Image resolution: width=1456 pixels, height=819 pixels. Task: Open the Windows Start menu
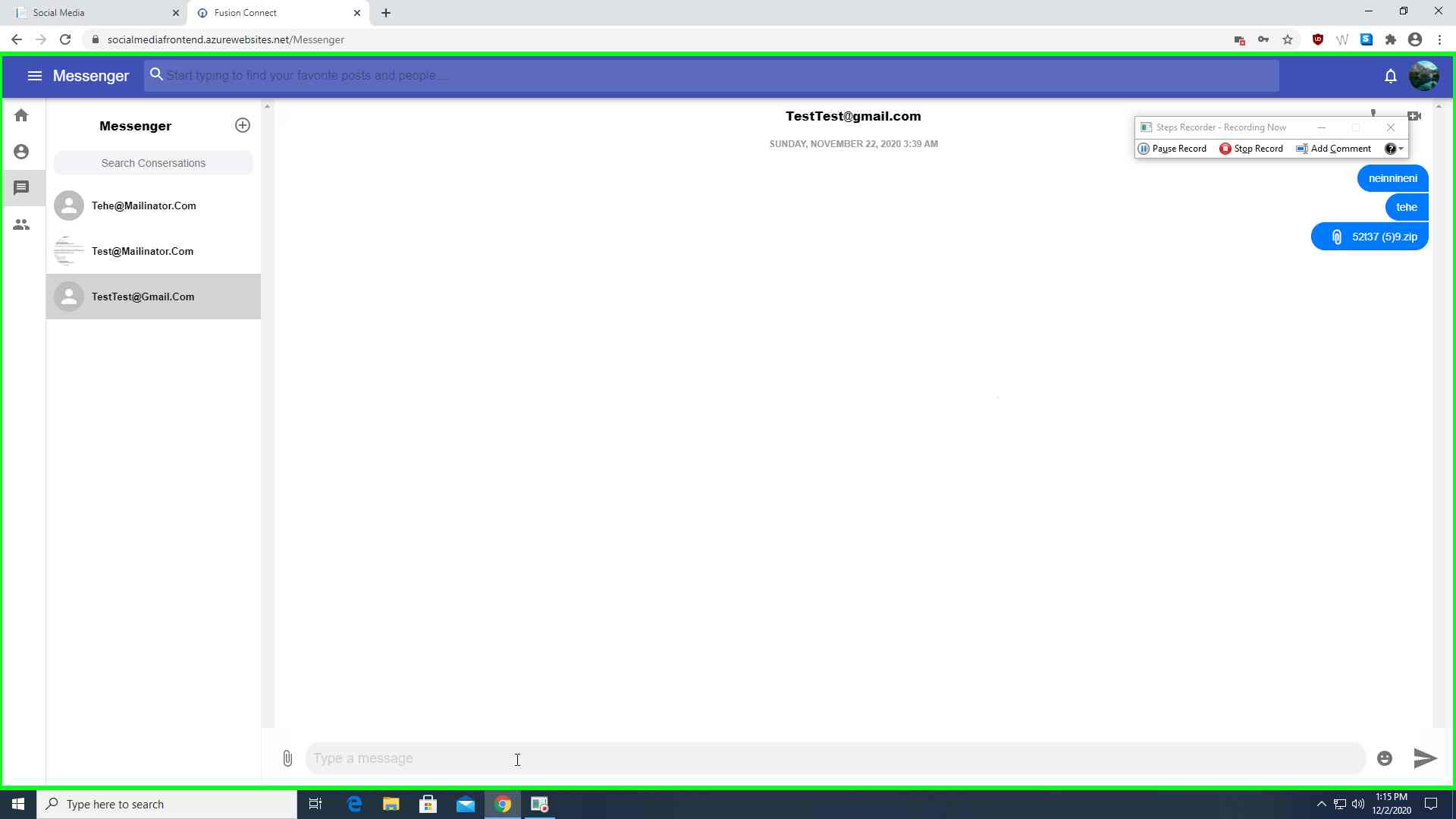point(18,804)
